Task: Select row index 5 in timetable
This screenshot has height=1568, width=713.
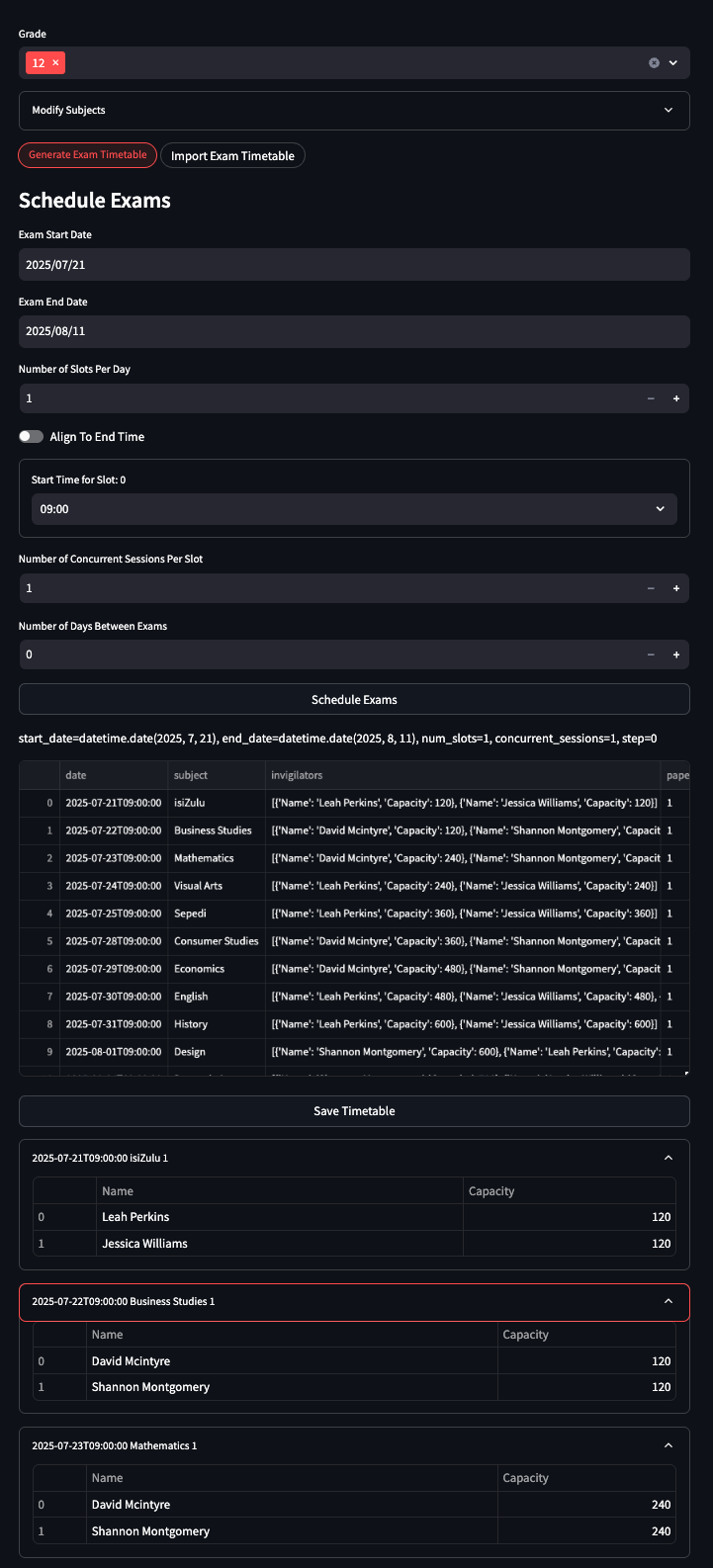Action: coord(40,941)
